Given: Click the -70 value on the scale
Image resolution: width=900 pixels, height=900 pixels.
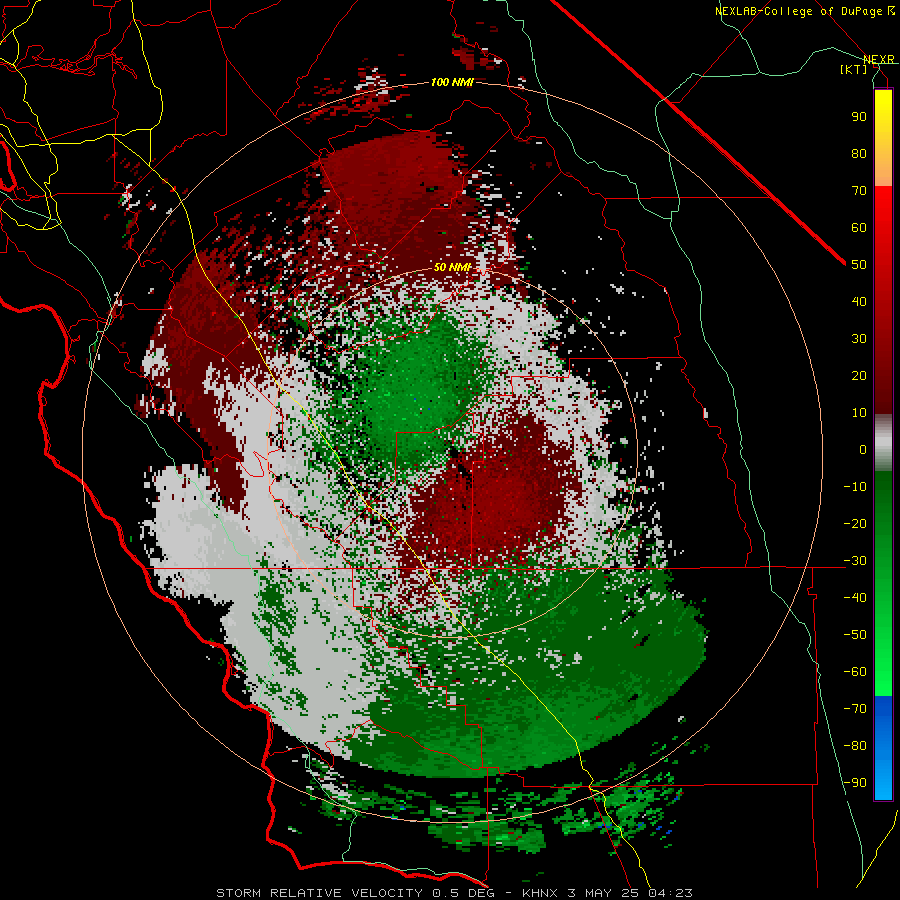Looking at the screenshot, I should point(855,709).
